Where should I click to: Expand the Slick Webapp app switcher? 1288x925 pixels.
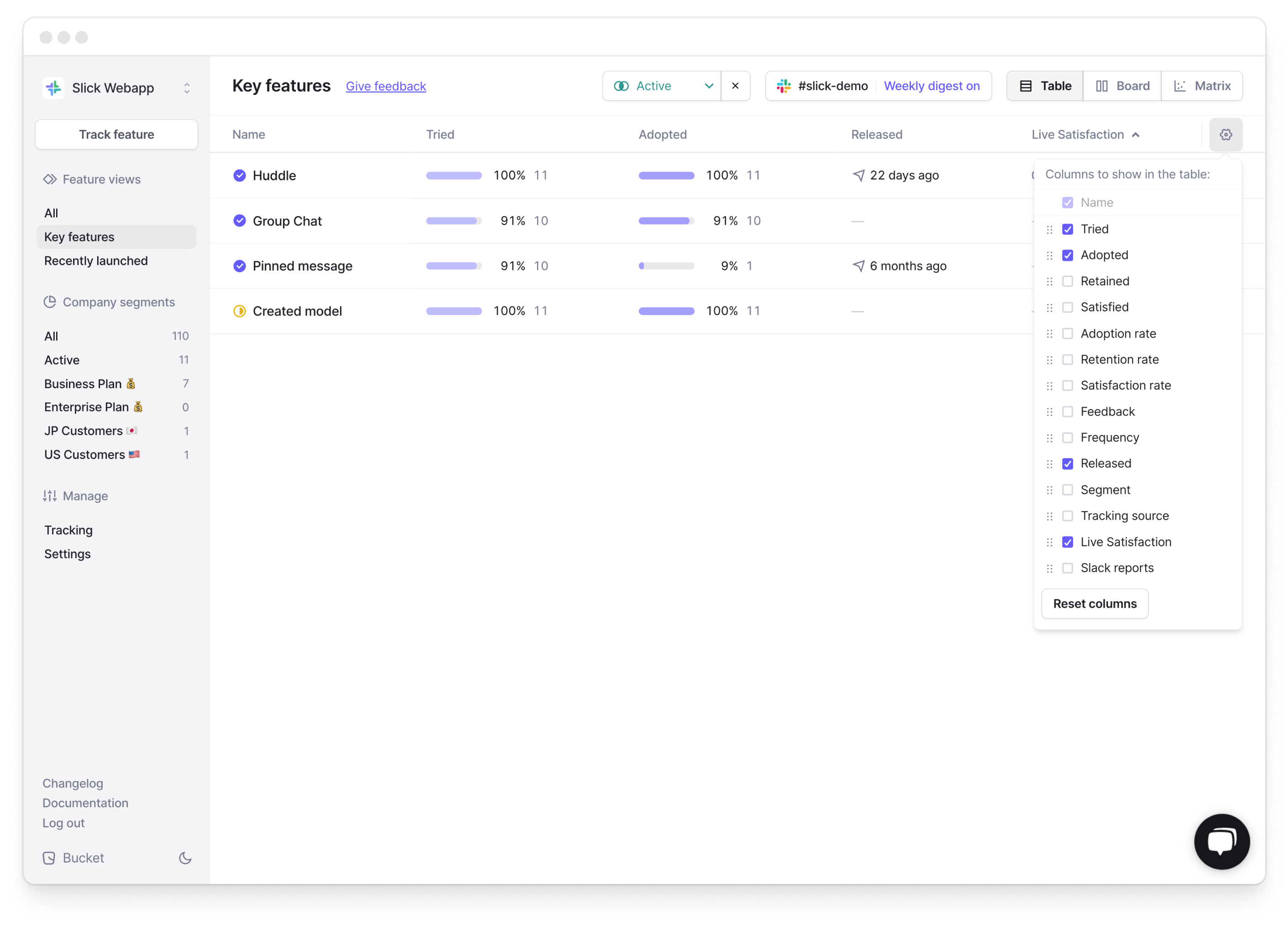tap(187, 88)
